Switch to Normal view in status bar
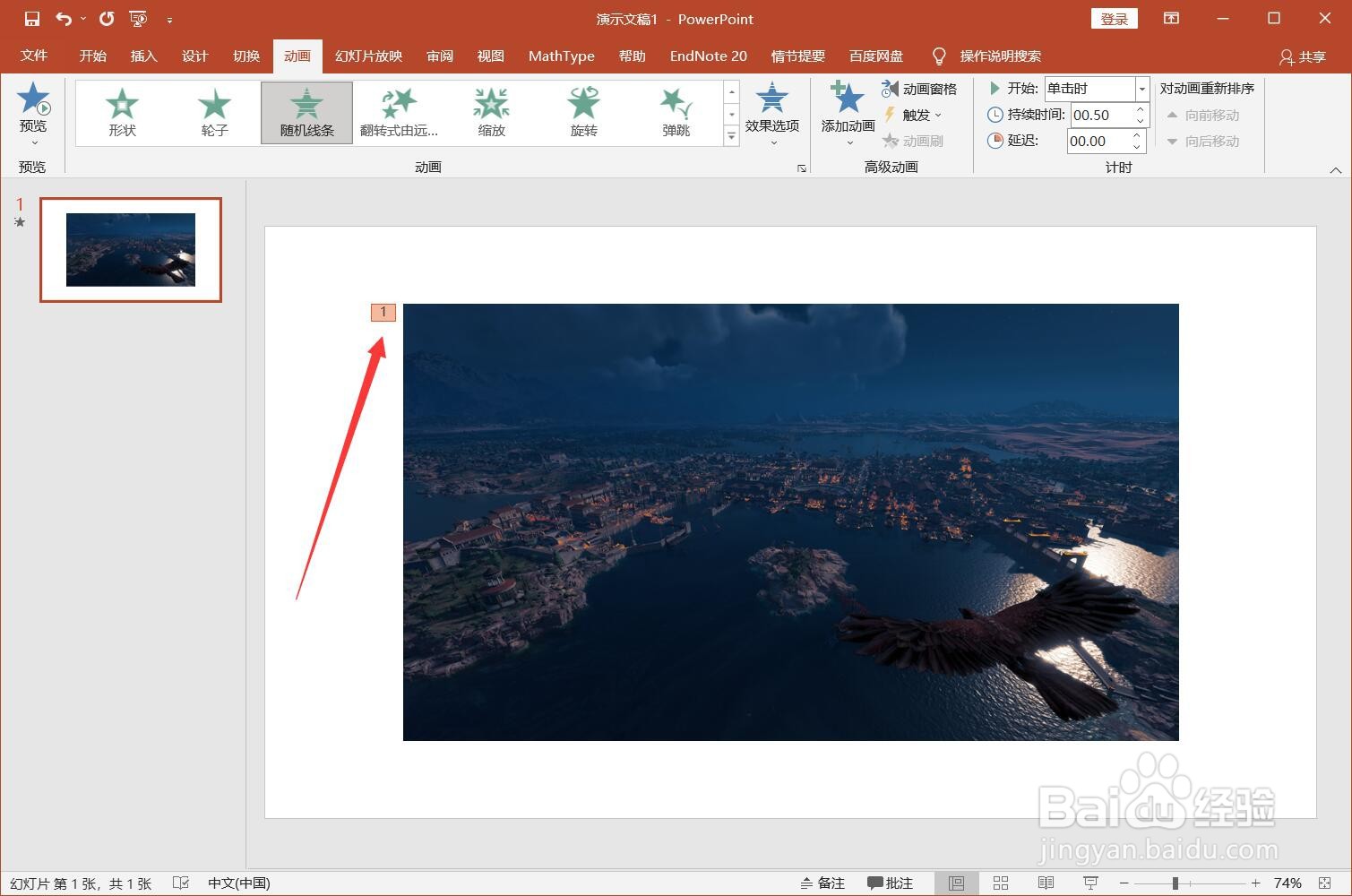Viewport: 1352px width, 896px height. [x=957, y=883]
